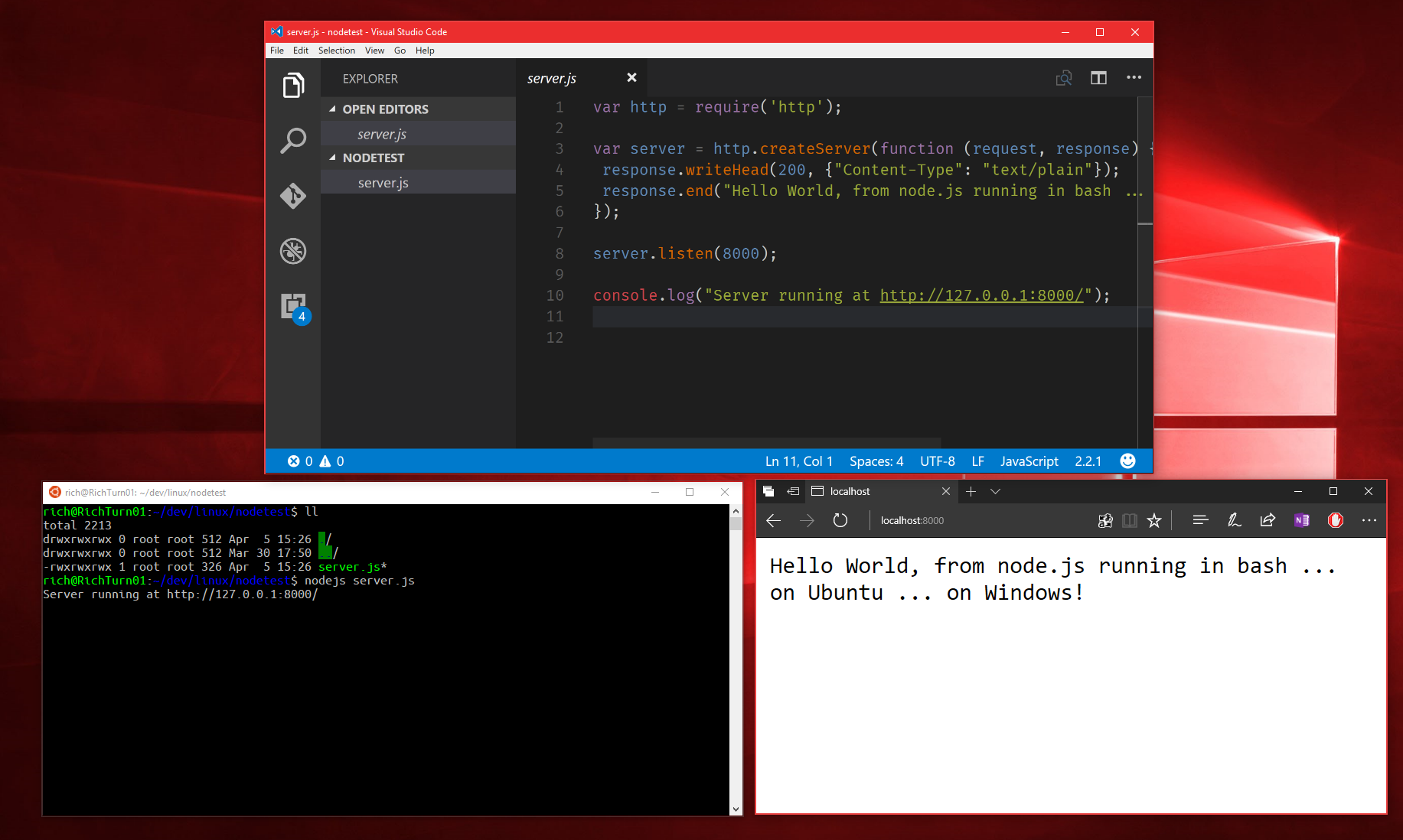Viewport: 1403px width, 840px height.
Task: Open the Debug view in VS Code
Action: (294, 251)
